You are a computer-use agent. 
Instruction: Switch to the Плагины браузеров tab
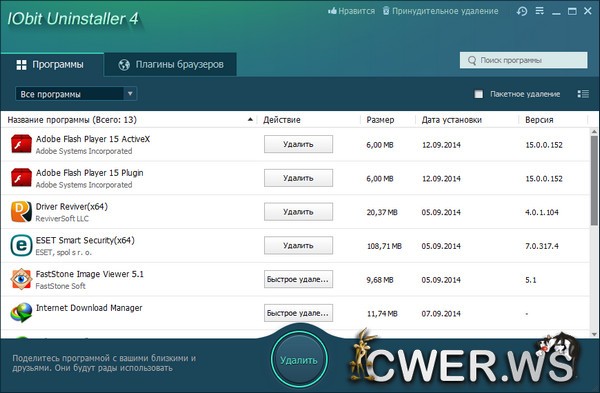coord(170,64)
